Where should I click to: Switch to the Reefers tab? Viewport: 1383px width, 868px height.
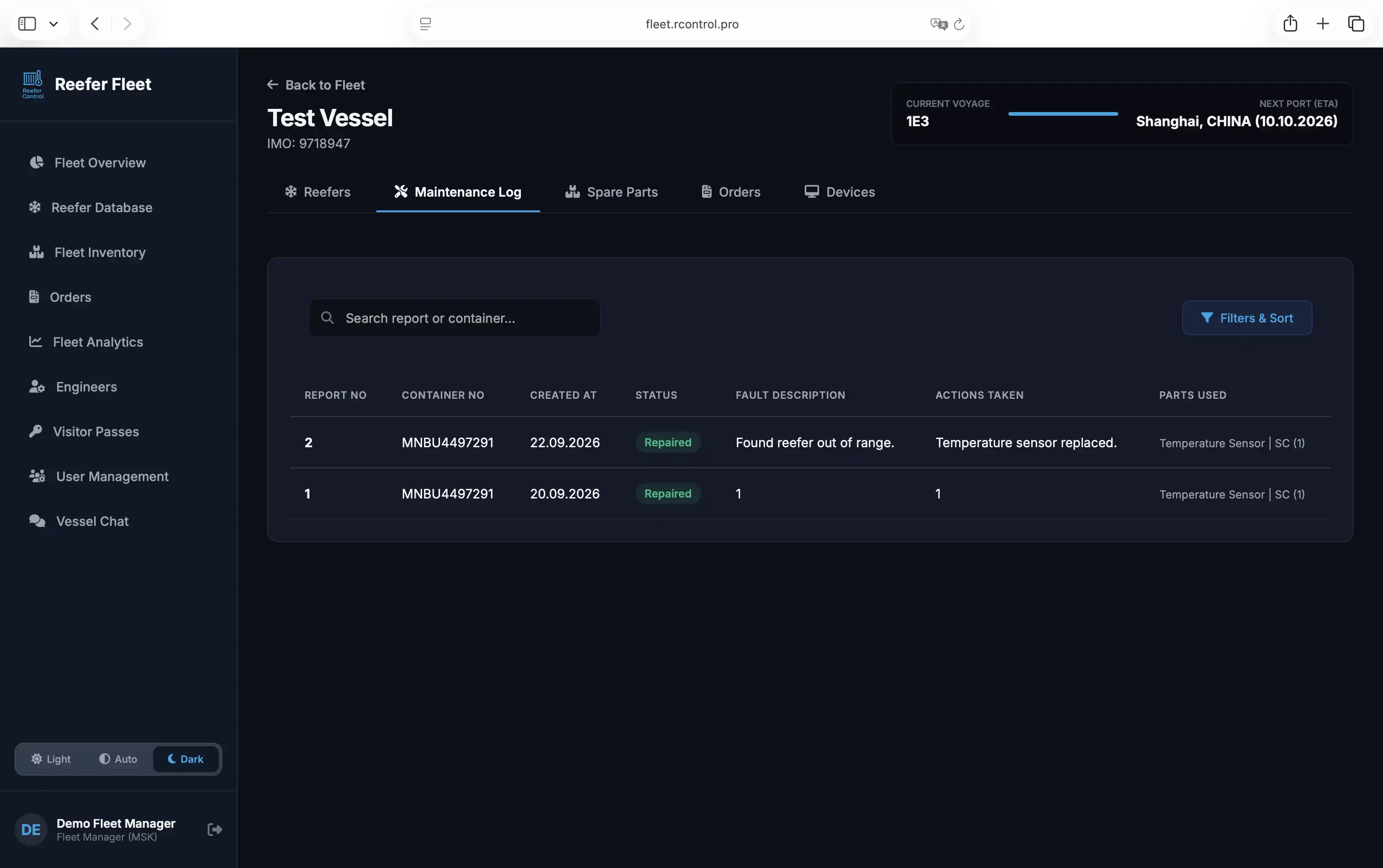(317, 192)
